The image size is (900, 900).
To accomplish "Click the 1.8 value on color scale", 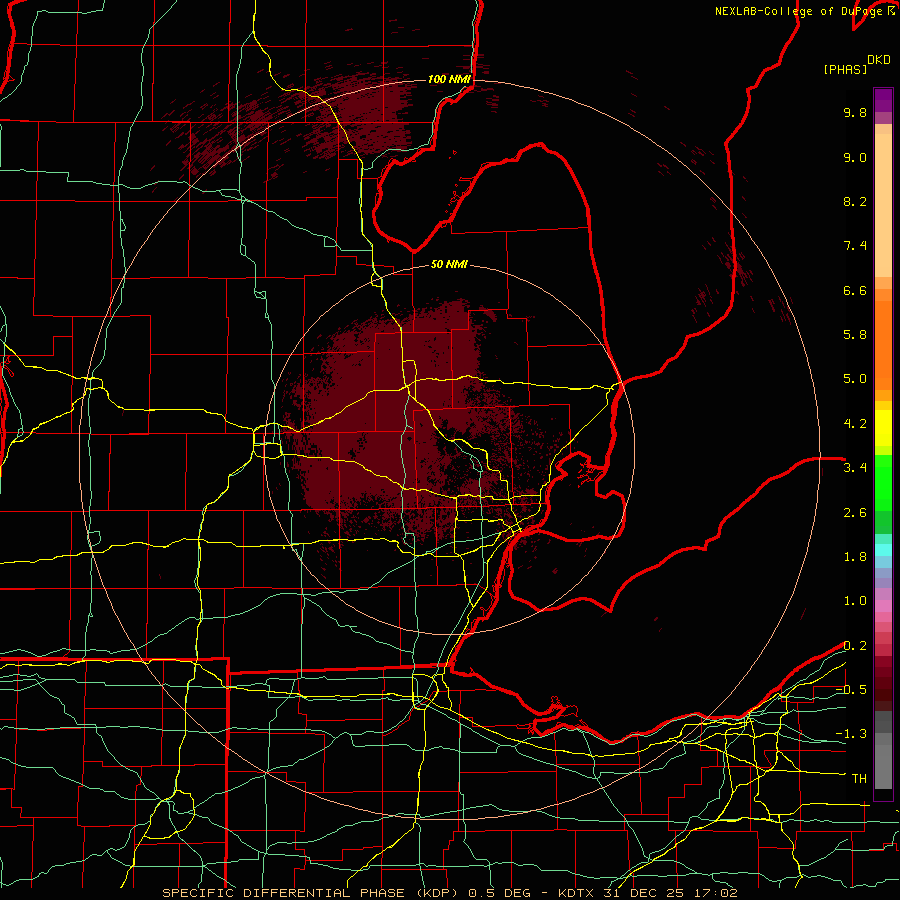I will 855,557.
